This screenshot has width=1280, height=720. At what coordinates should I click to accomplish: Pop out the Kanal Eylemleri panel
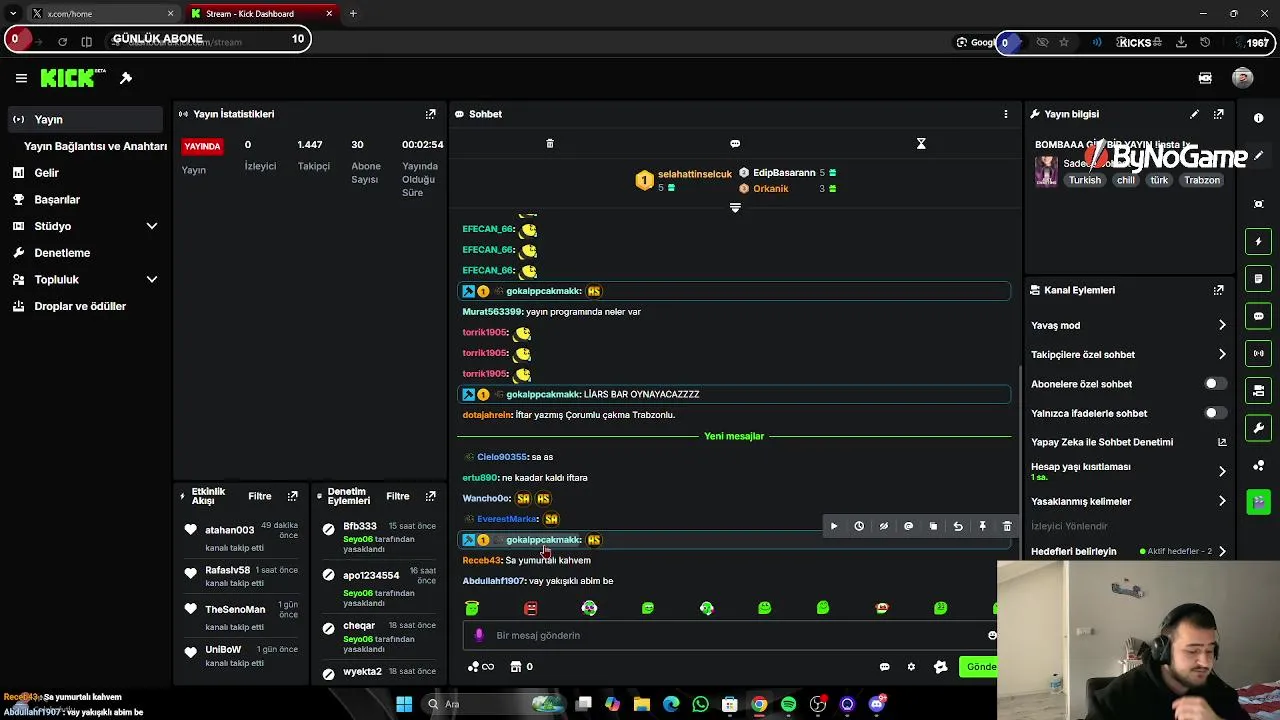click(x=1219, y=290)
